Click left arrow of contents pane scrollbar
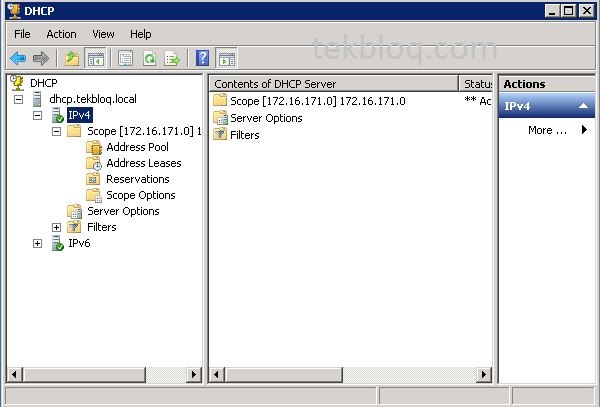Screen dimensions: 600x407 [217, 374]
